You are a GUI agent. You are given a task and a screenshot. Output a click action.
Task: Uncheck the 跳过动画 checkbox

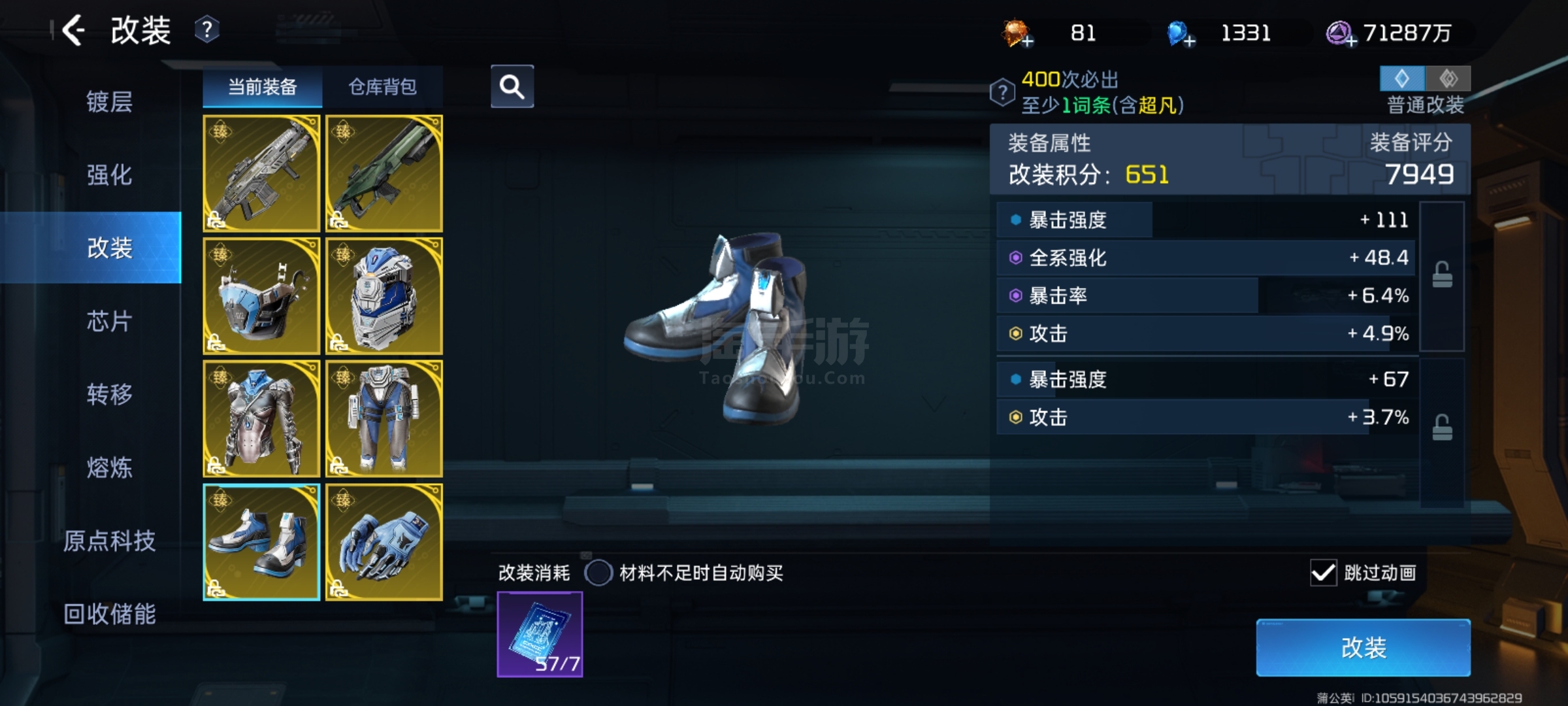tap(1324, 573)
